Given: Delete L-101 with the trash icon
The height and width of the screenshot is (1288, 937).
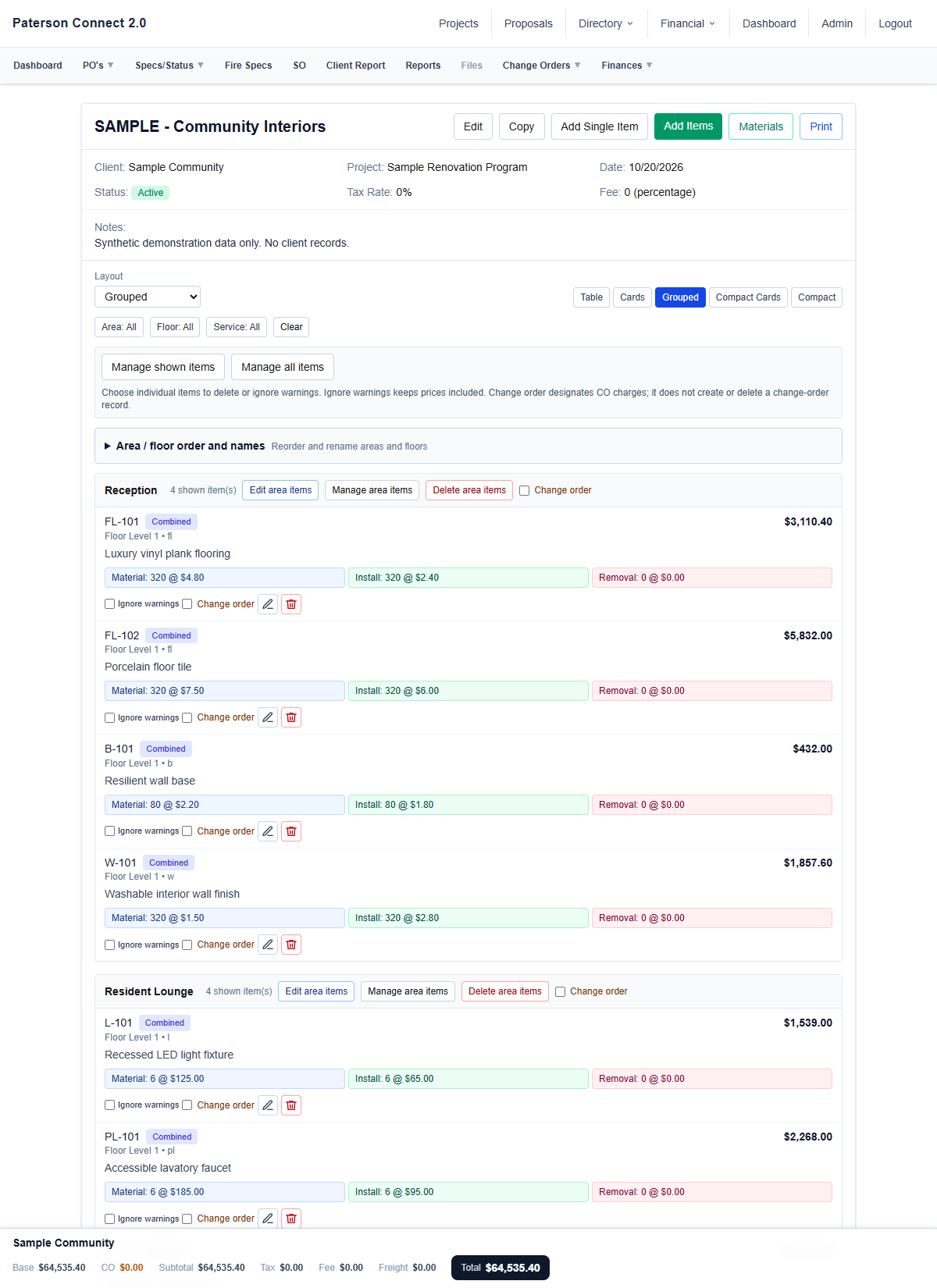Looking at the screenshot, I should tap(291, 1105).
